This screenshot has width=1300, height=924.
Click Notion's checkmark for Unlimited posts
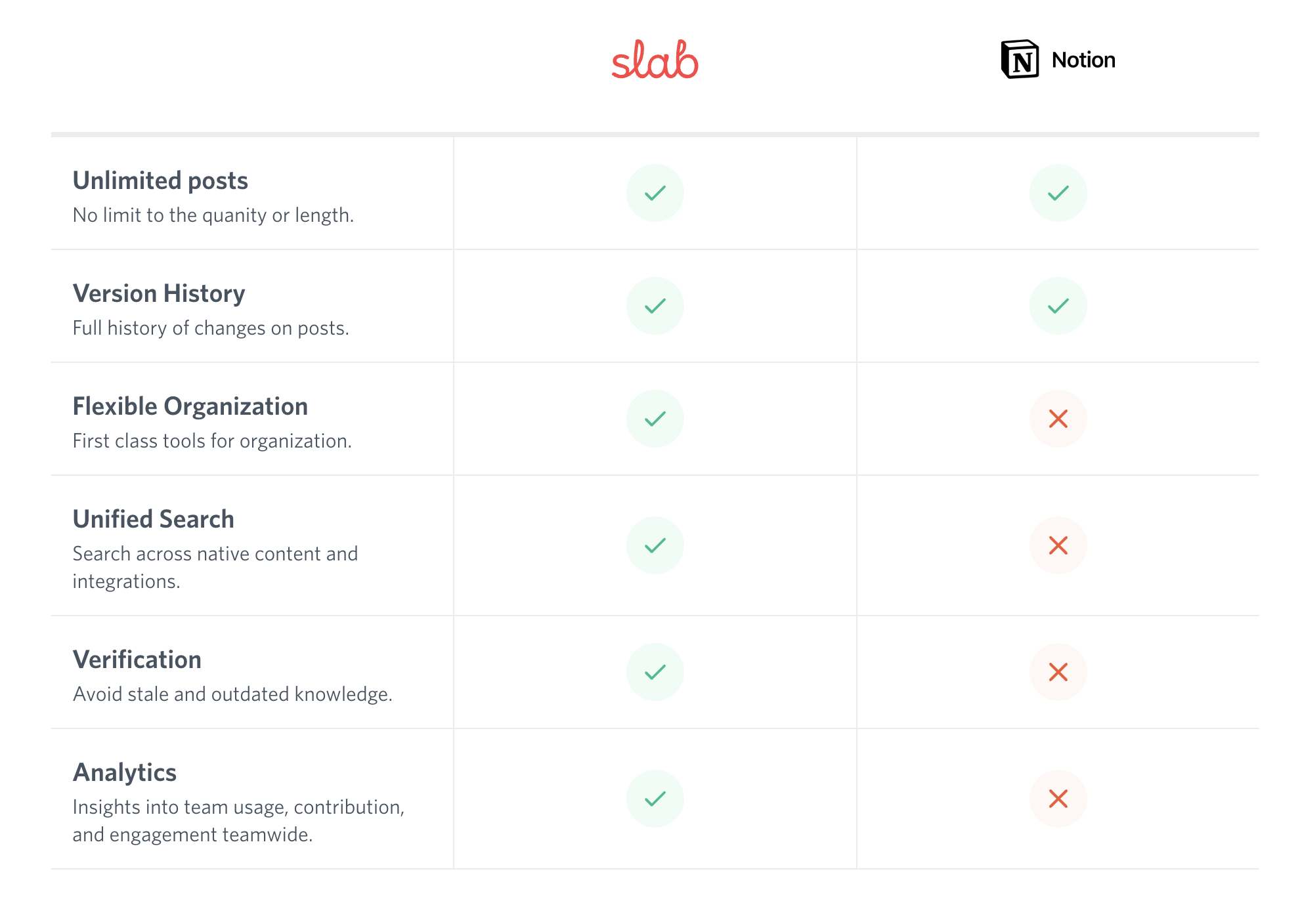click(x=1058, y=193)
